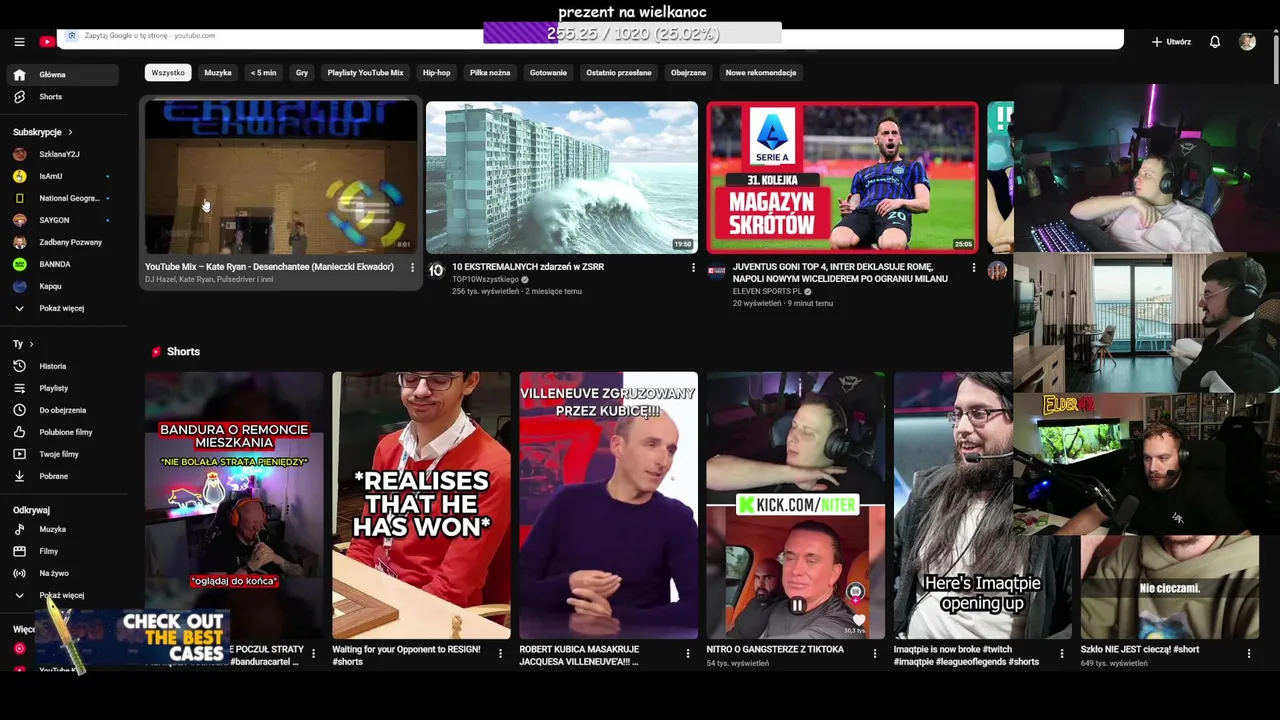
Task: Open the Główna home icon
Action: 19,75
